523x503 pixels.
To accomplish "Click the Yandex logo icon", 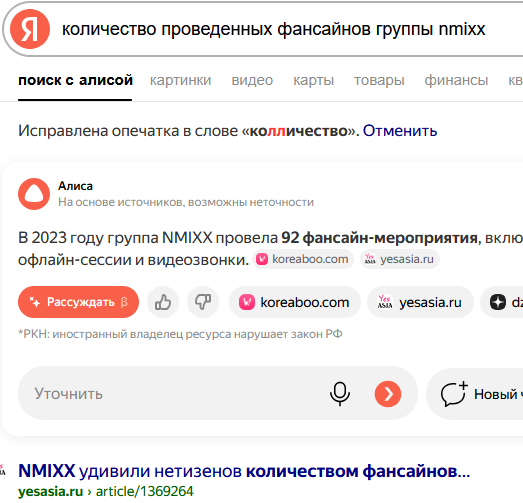I will [x=30, y=29].
